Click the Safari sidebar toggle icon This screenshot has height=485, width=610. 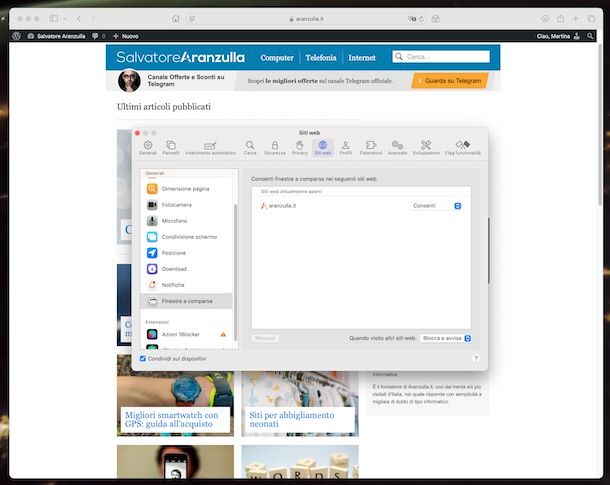[x=54, y=18]
